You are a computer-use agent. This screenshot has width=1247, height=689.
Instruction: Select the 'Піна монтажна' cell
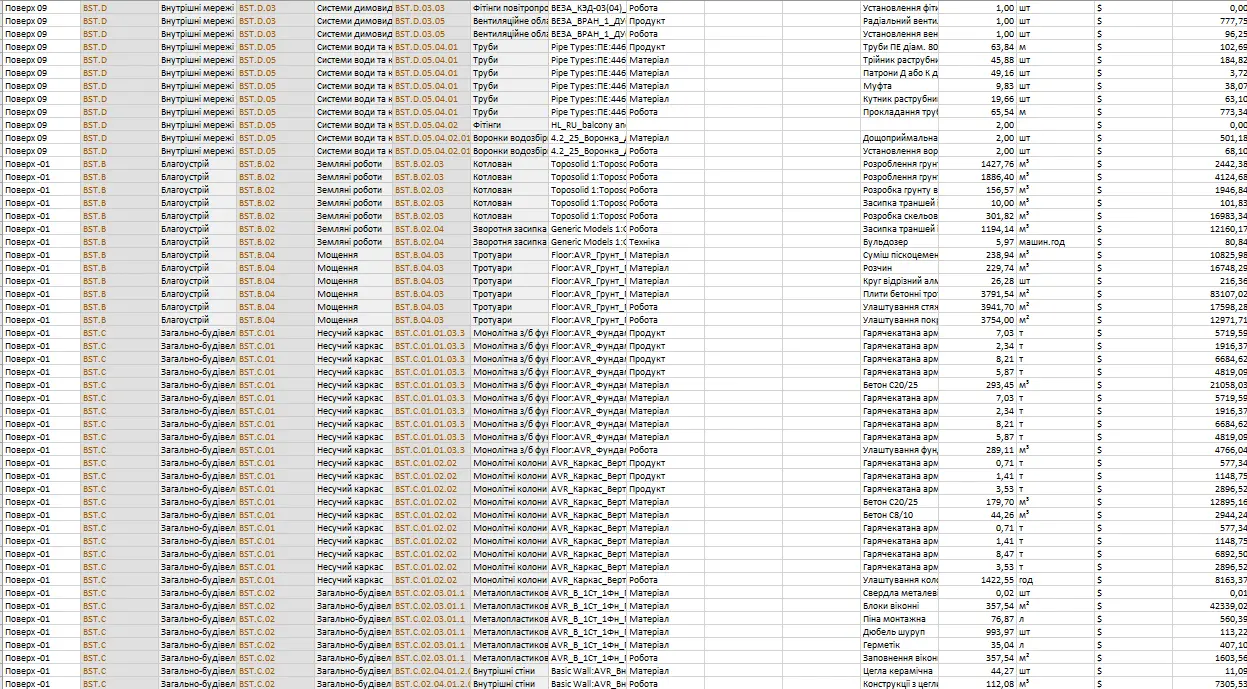click(900, 618)
